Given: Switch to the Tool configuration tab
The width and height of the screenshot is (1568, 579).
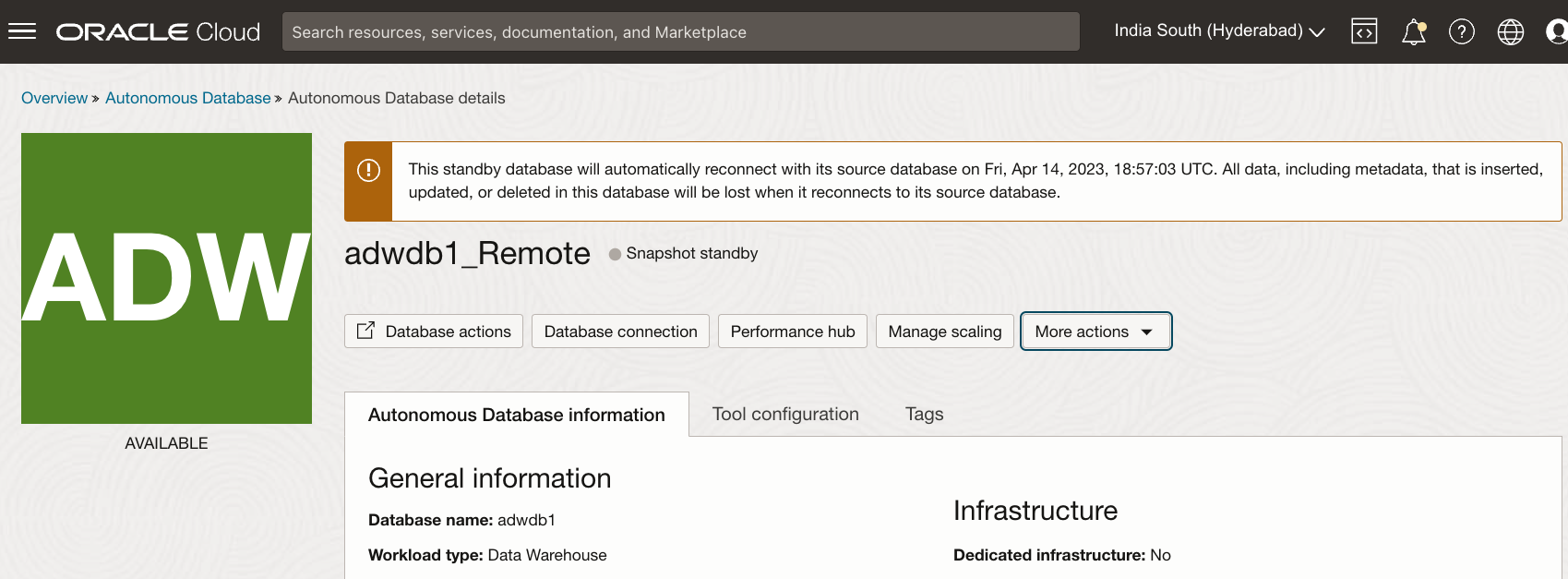Looking at the screenshot, I should click(x=785, y=414).
